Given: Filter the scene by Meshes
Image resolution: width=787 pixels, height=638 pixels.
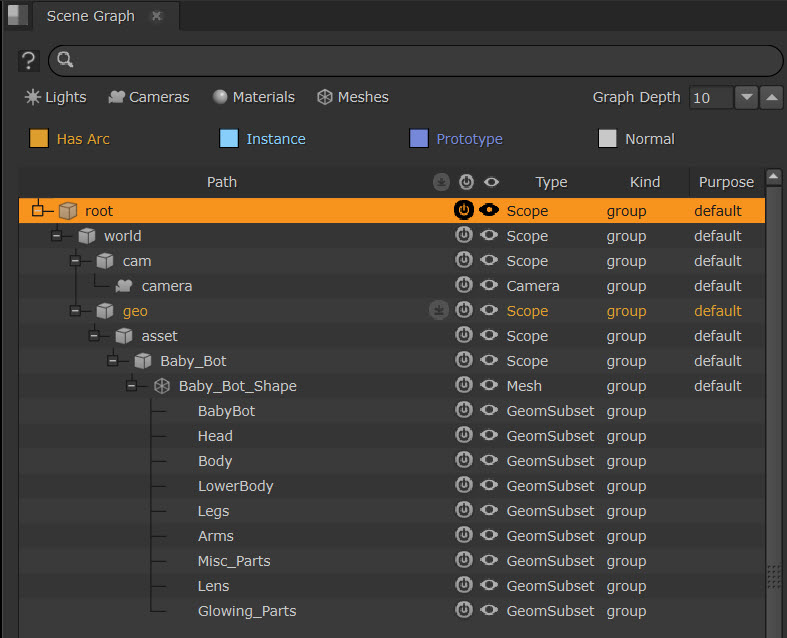Looking at the screenshot, I should tap(353, 97).
